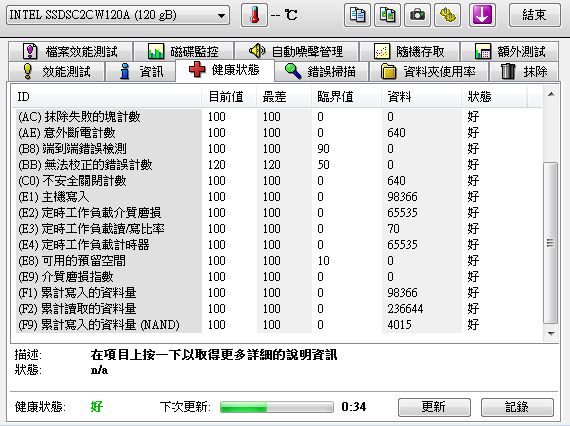Image resolution: width=570 pixels, height=426 pixels.
Task: Select the (F9) 累計寫入的資料量 (NAND) row
Action: point(278,325)
